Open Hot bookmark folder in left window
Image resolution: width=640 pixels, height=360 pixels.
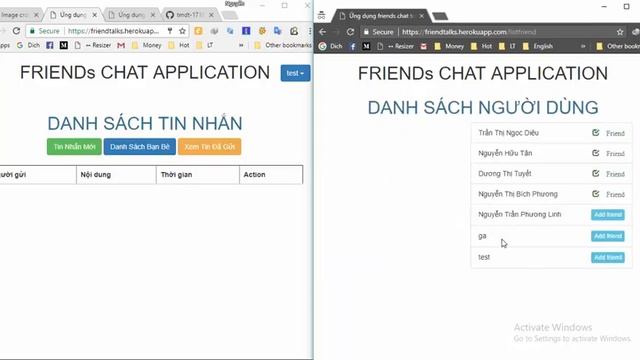[179, 45]
